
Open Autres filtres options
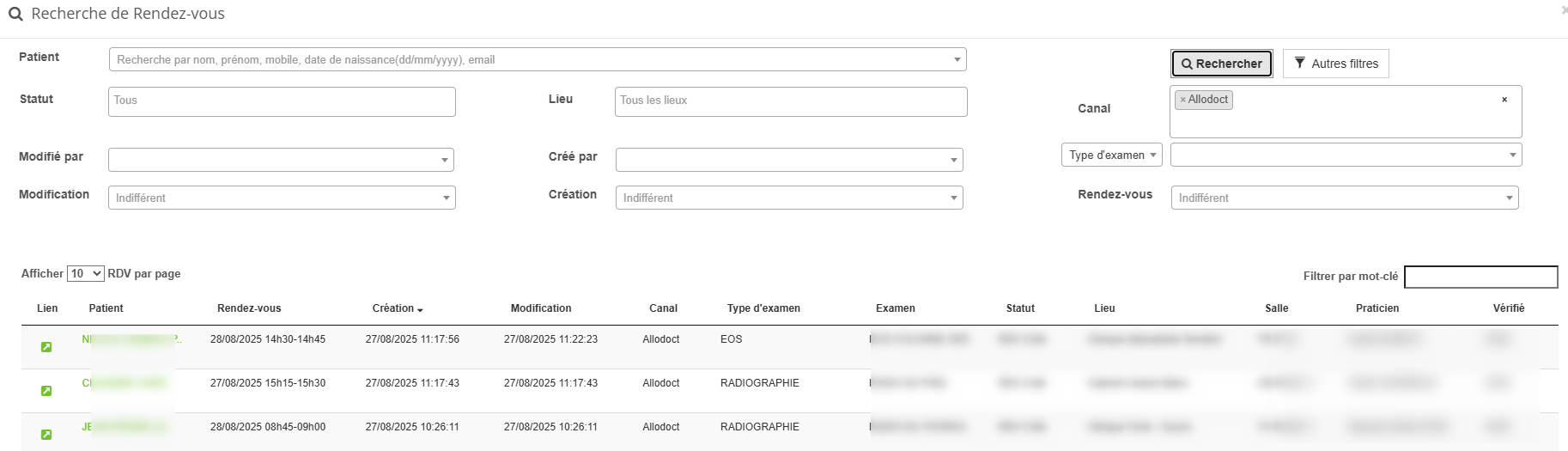tap(1335, 64)
